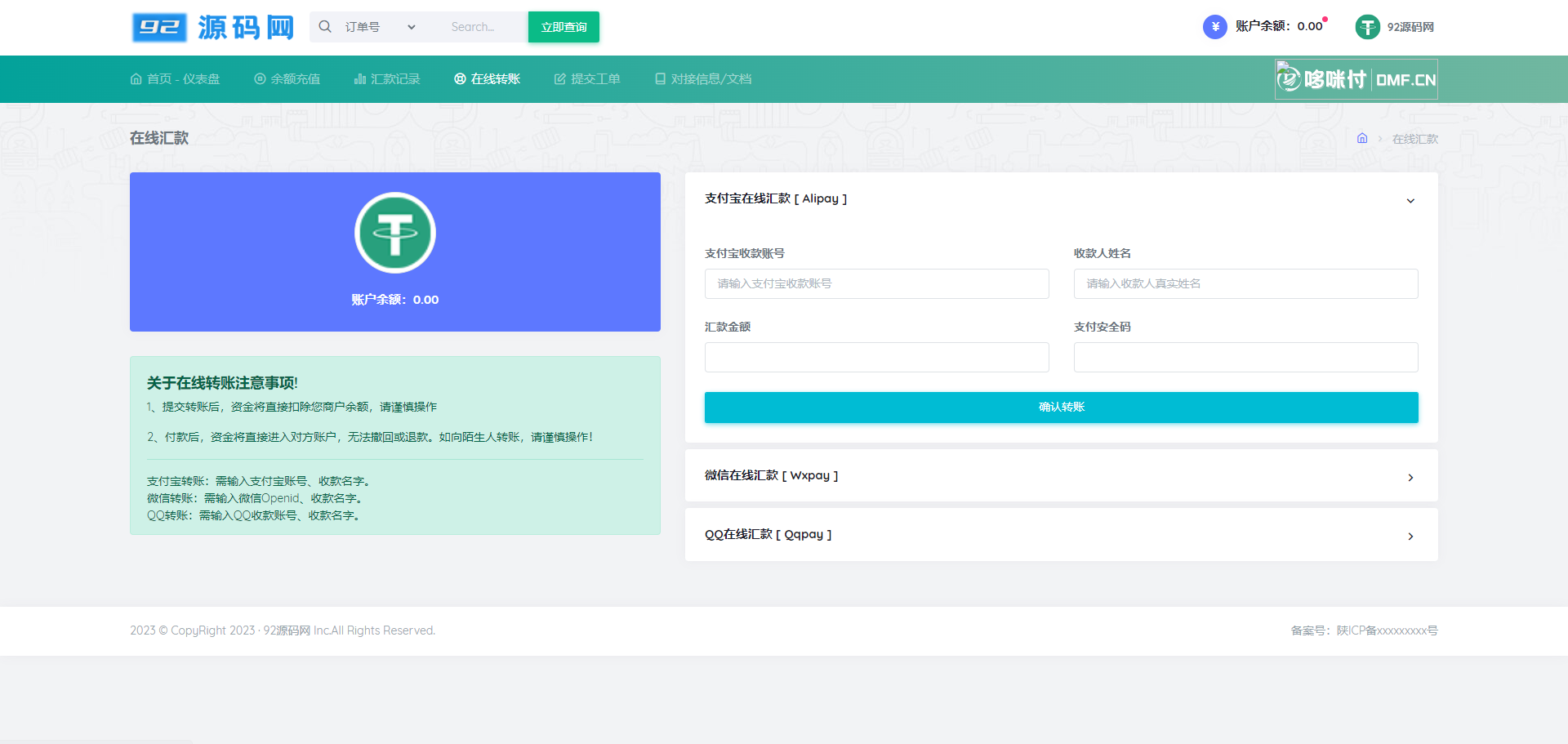Expand the 微信在线汇款 [ Wxpay ] section
Image resolution: width=1568 pixels, height=744 pixels.
point(1061,475)
